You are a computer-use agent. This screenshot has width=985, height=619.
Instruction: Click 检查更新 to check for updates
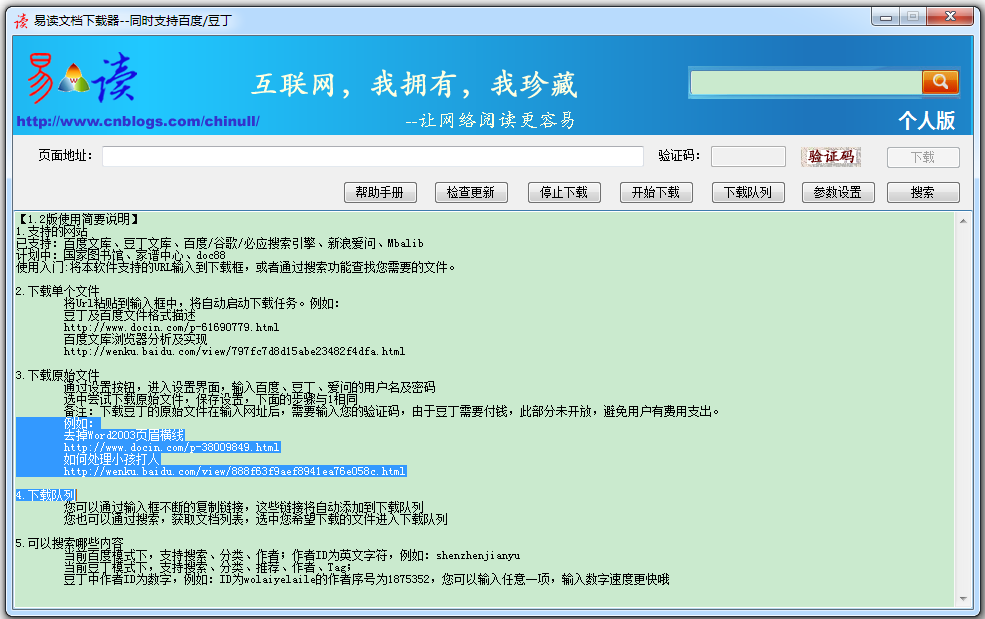(470, 192)
